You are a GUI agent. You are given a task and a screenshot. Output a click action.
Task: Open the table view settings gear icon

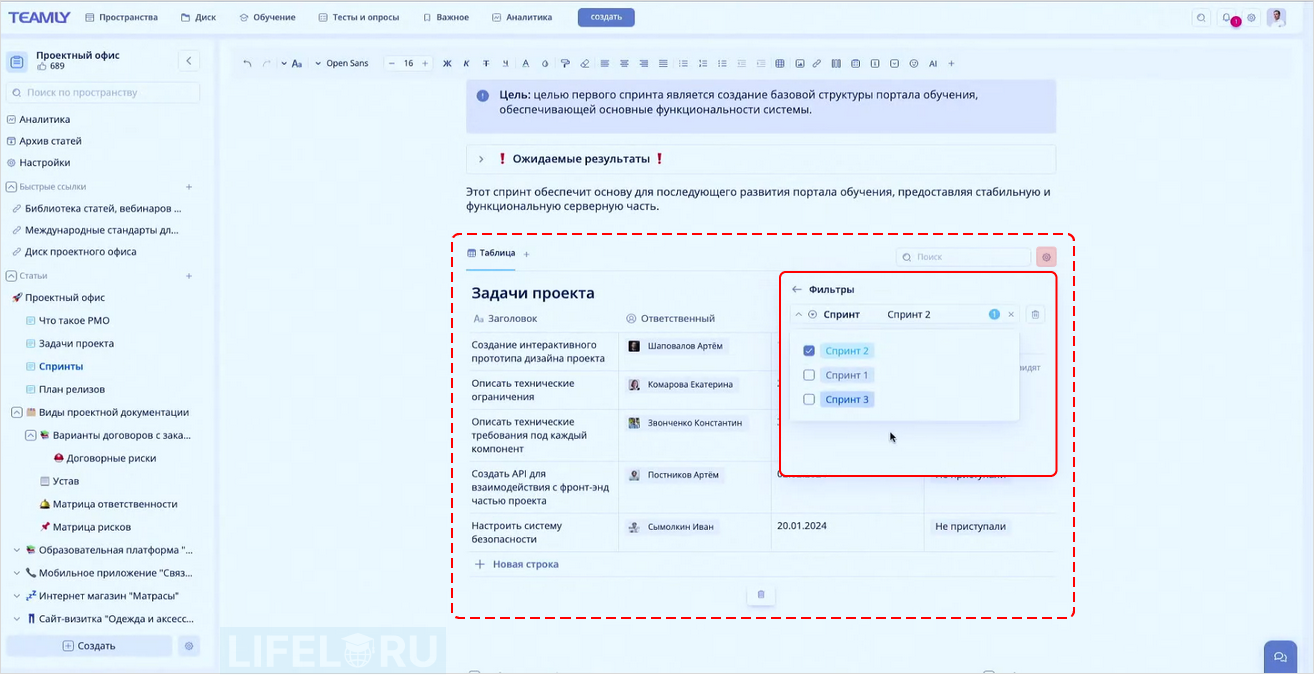coord(1045,257)
